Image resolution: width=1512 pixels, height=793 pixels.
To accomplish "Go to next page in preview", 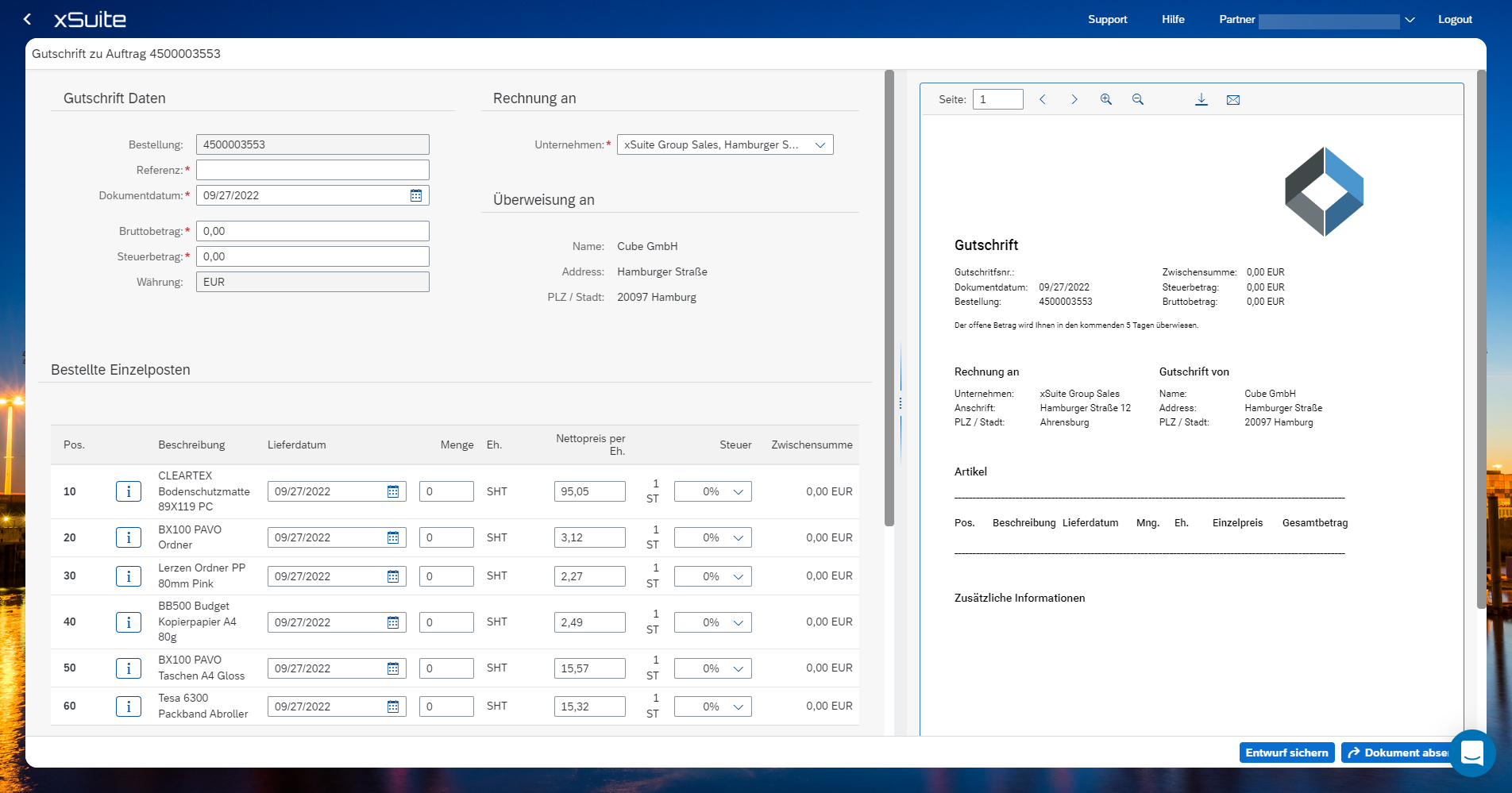I will pyautogui.click(x=1074, y=99).
